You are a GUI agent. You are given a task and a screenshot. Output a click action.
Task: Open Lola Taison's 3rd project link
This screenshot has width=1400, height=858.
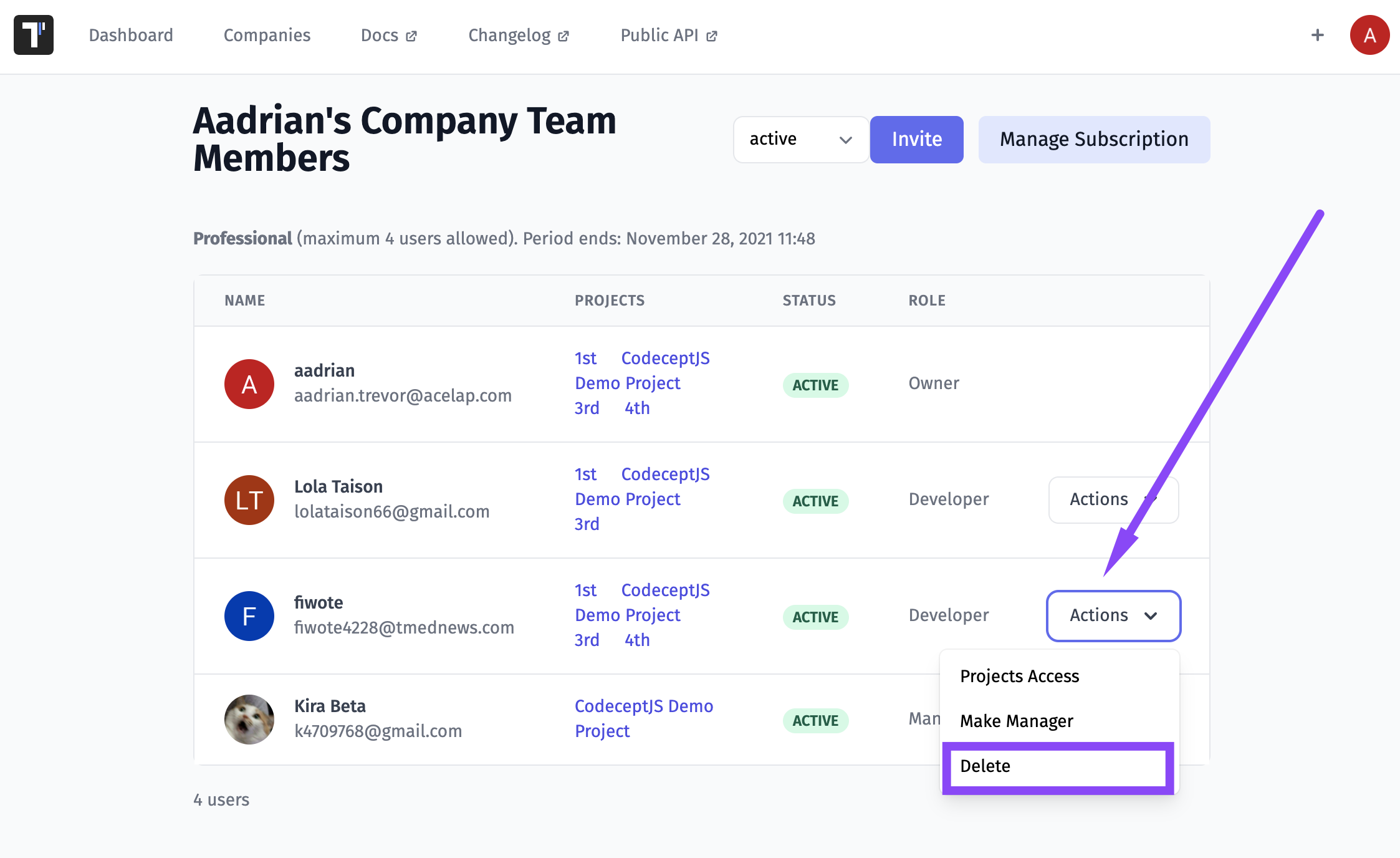point(587,524)
